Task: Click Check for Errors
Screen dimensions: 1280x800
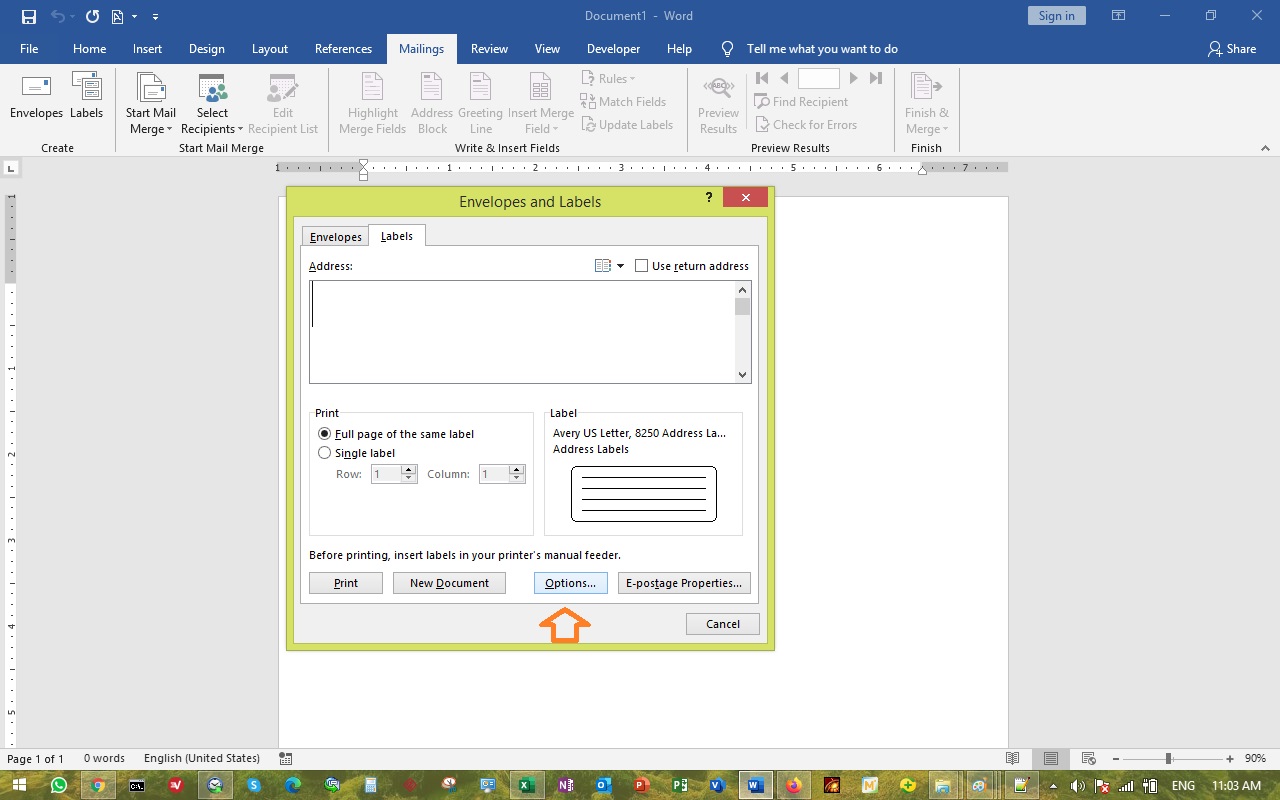Action: 805,124
